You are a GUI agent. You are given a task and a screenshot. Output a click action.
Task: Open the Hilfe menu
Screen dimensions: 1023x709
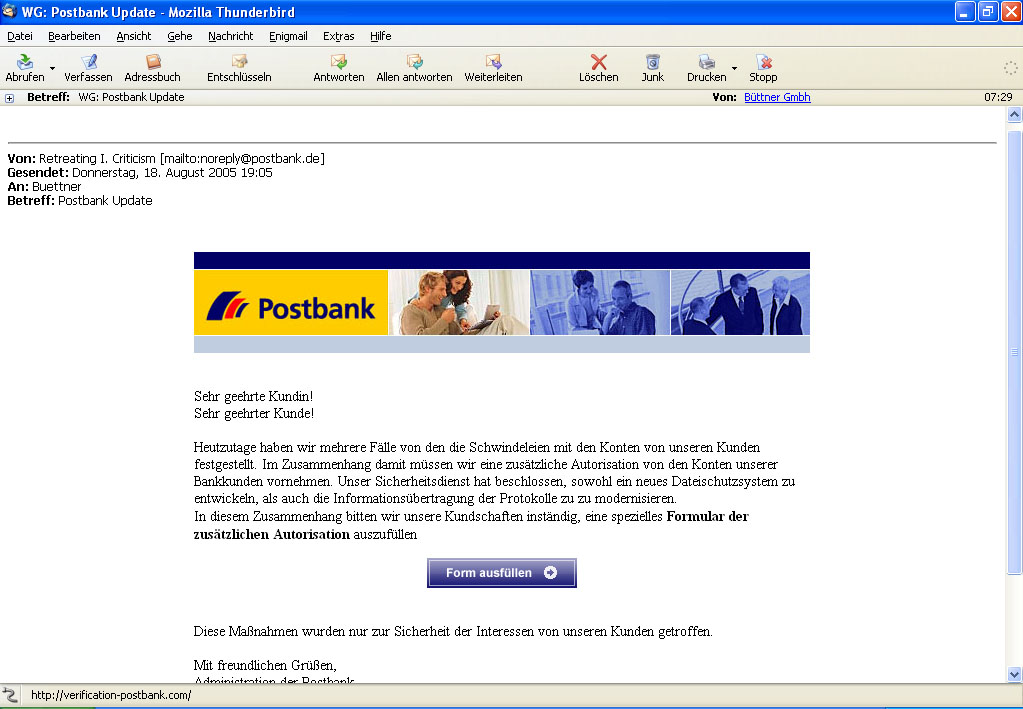click(x=380, y=37)
